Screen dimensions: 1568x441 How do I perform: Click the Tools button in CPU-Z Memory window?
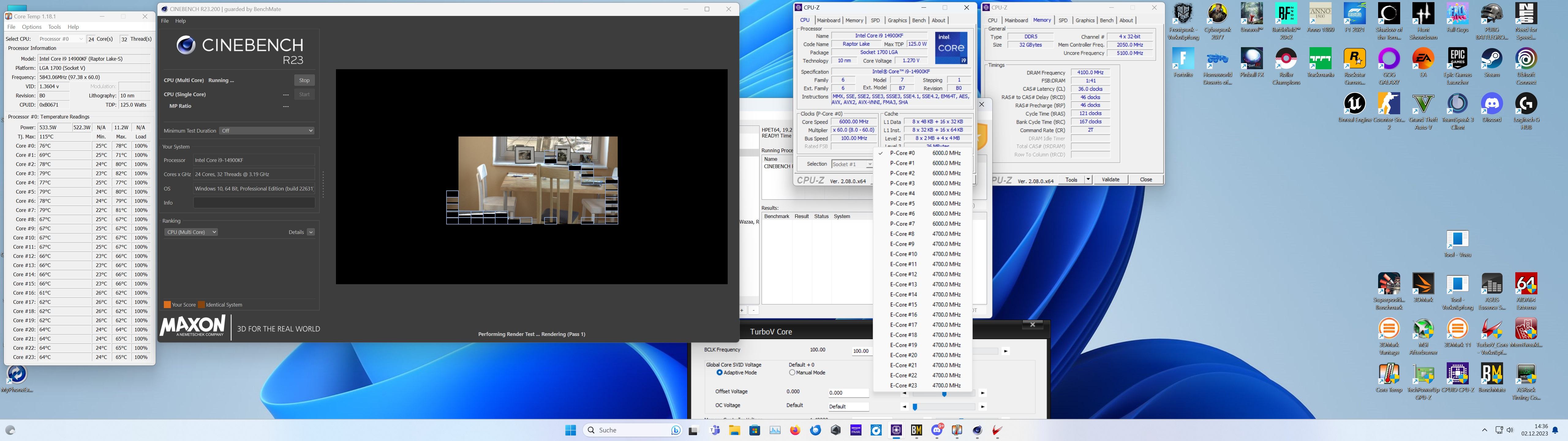tap(1071, 180)
